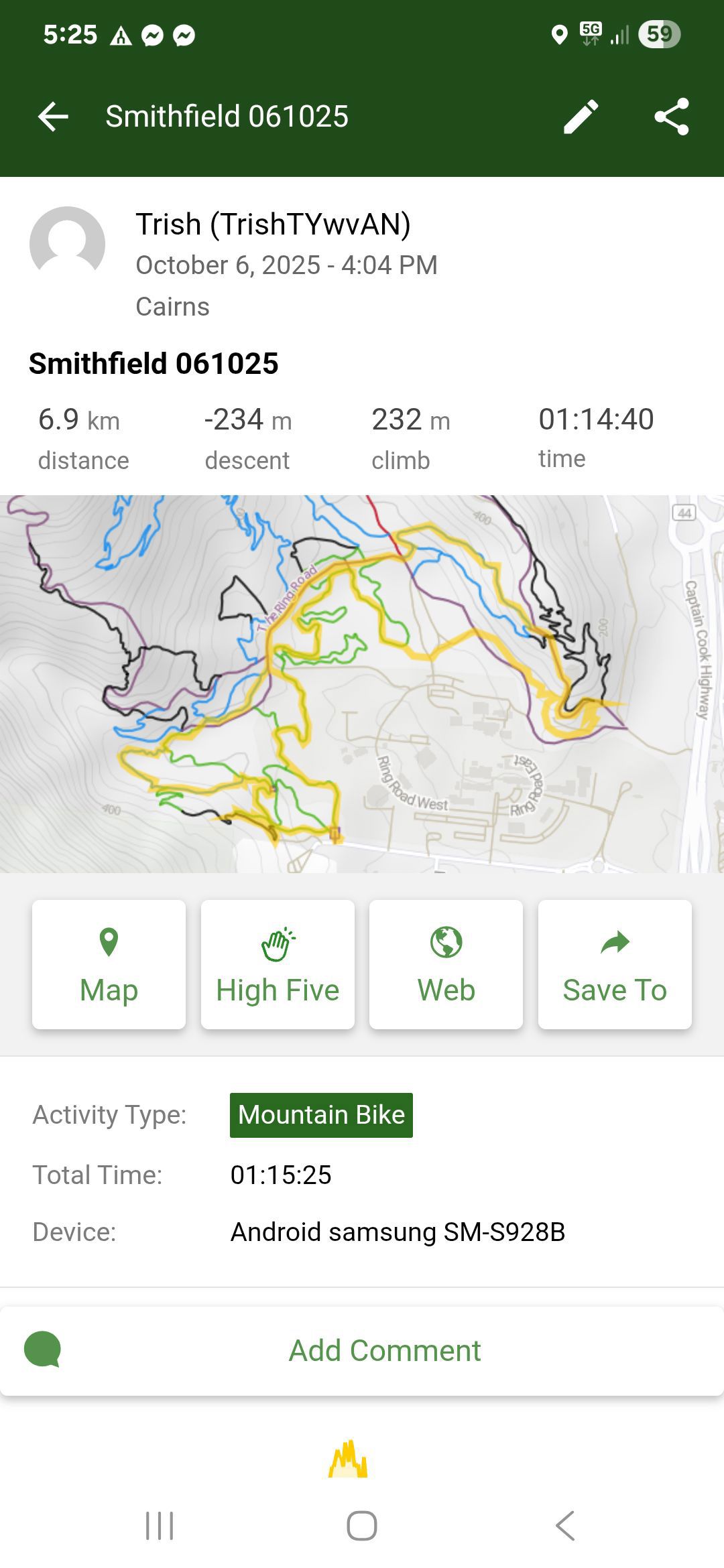Tap the Save To button
This screenshot has height=1568, width=724.
coord(615,964)
